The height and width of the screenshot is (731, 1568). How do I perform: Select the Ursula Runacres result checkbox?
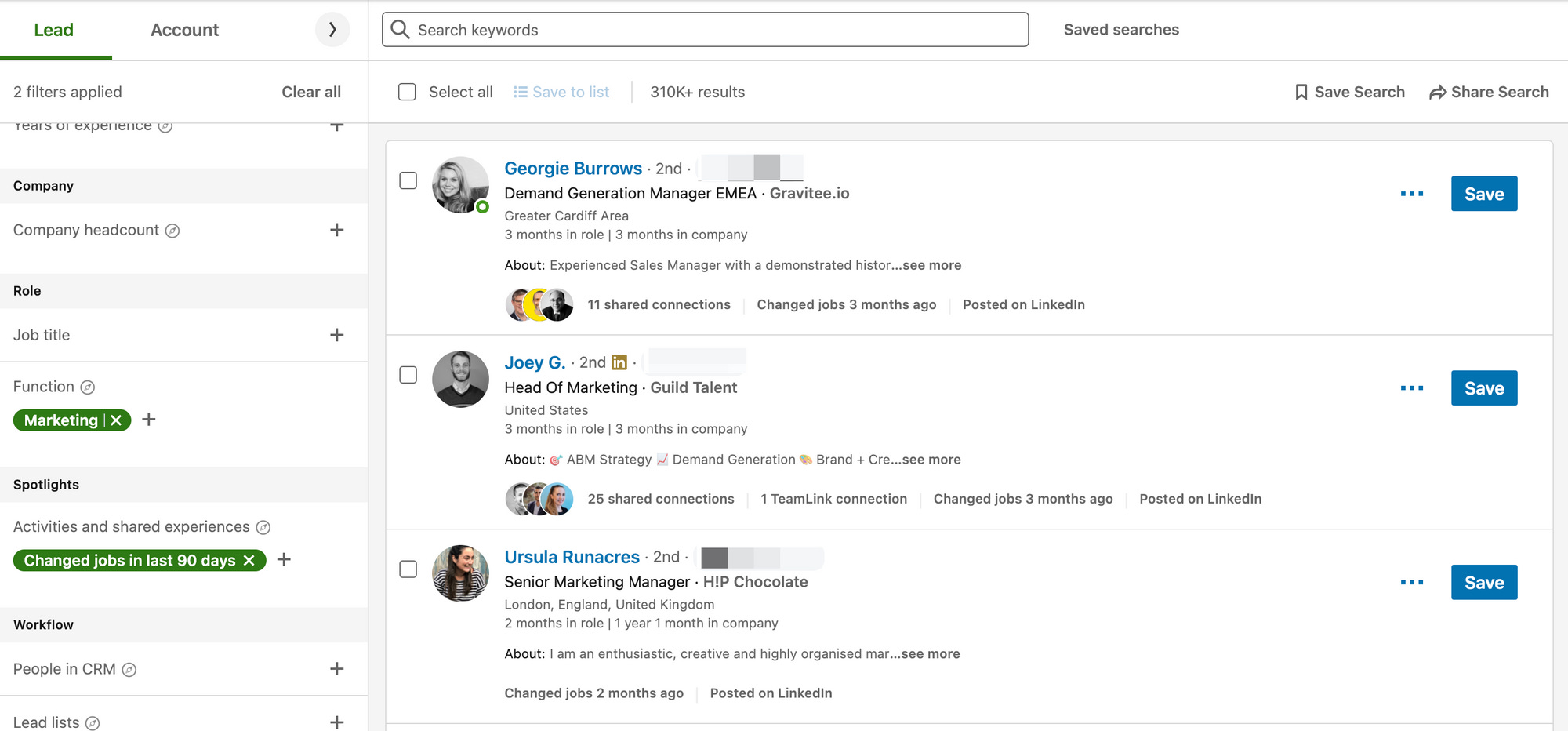tap(408, 569)
